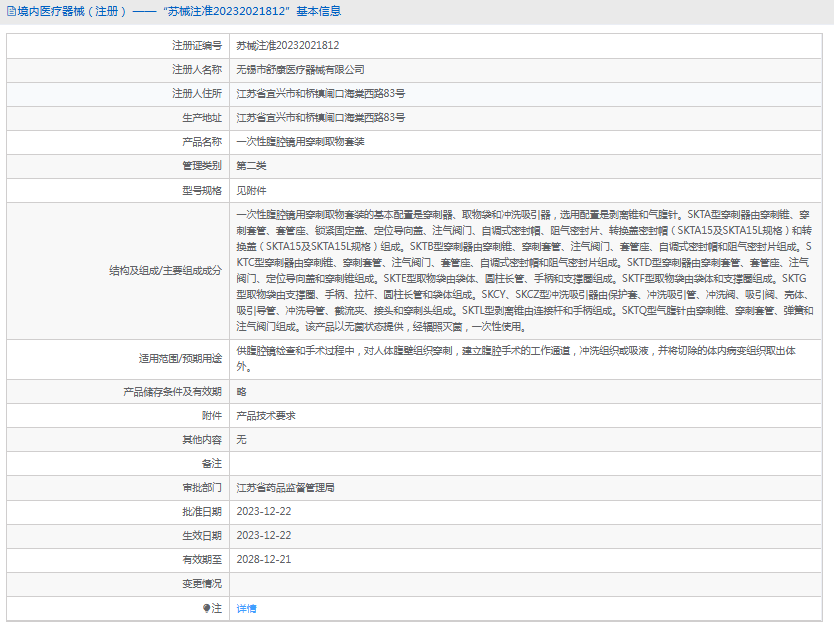Select the value '见附件' in the 型号规格 row
This screenshot has height=631, width=834.
pos(252,190)
